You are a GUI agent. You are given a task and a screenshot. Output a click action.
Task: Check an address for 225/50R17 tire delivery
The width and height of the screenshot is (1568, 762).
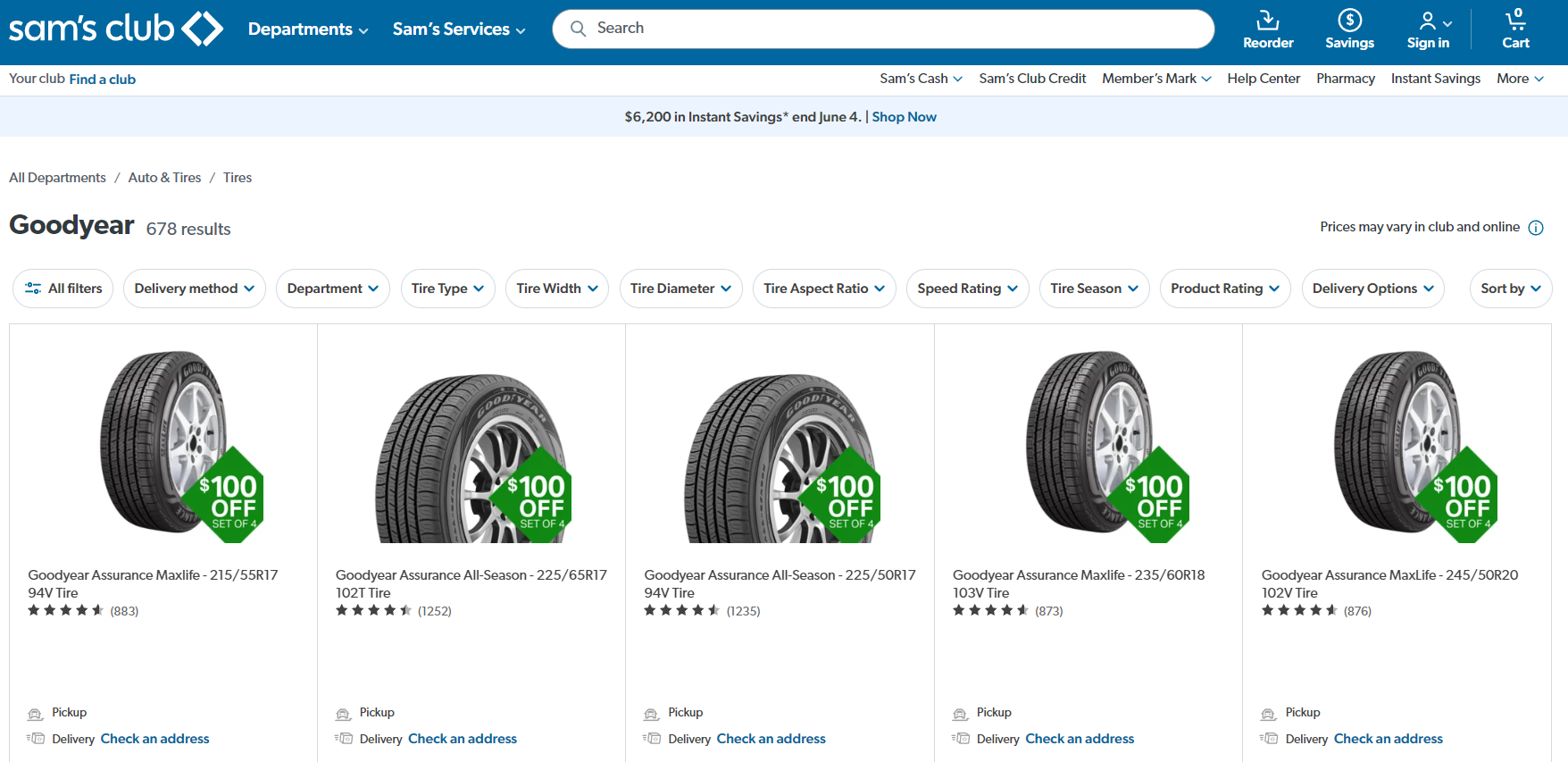pyautogui.click(x=771, y=739)
